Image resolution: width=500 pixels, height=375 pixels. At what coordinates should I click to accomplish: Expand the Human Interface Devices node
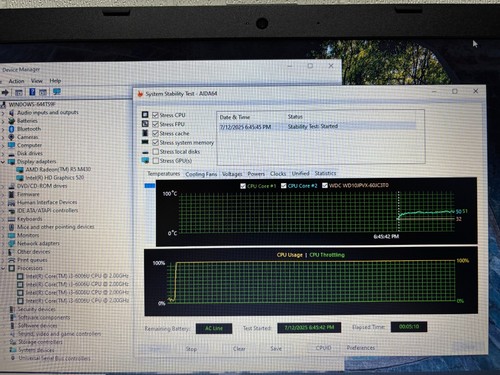point(3,203)
